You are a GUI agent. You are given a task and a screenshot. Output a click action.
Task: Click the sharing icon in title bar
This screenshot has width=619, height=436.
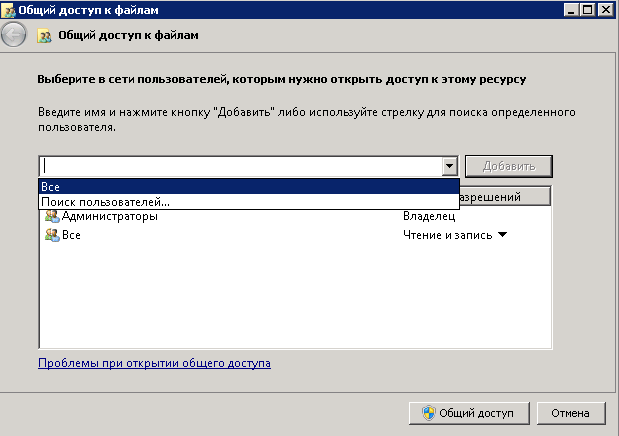coord(8,10)
